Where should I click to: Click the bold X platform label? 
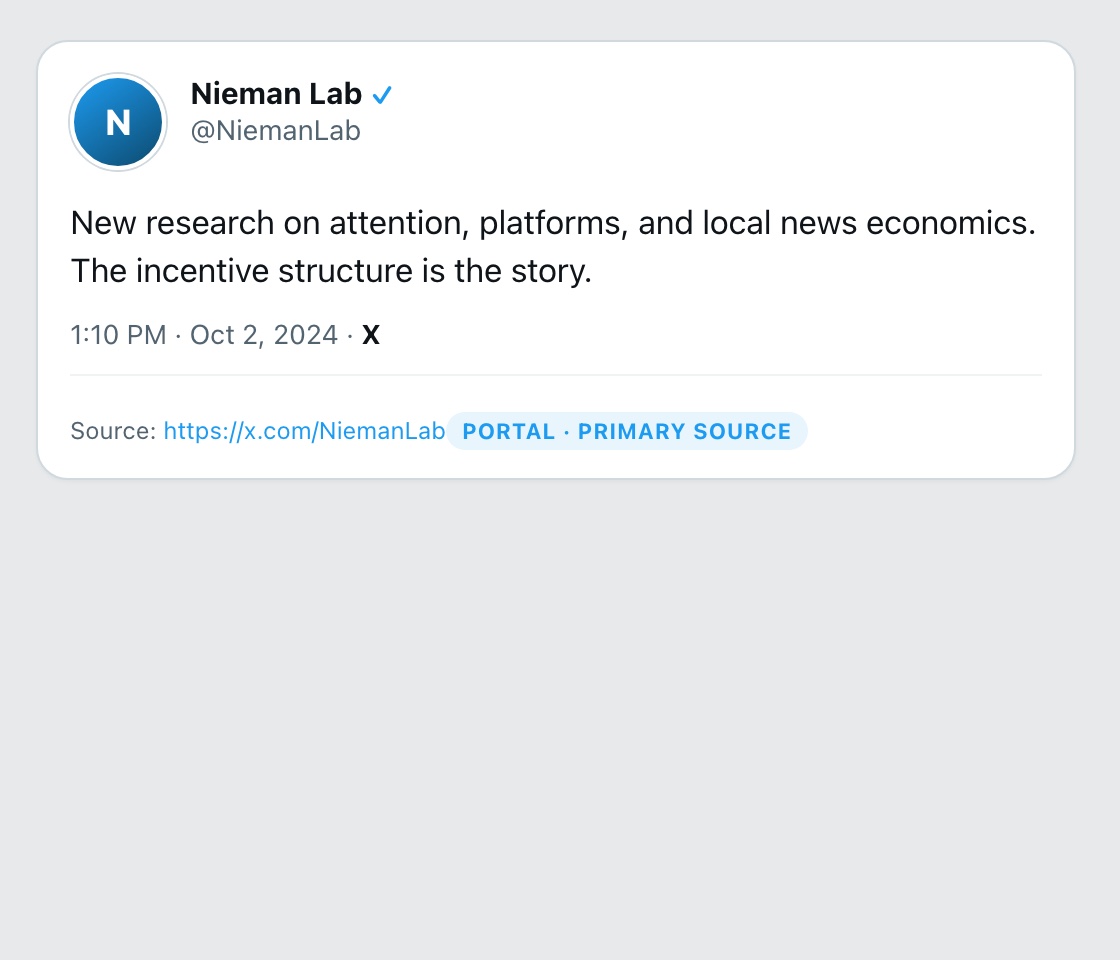(371, 334)
